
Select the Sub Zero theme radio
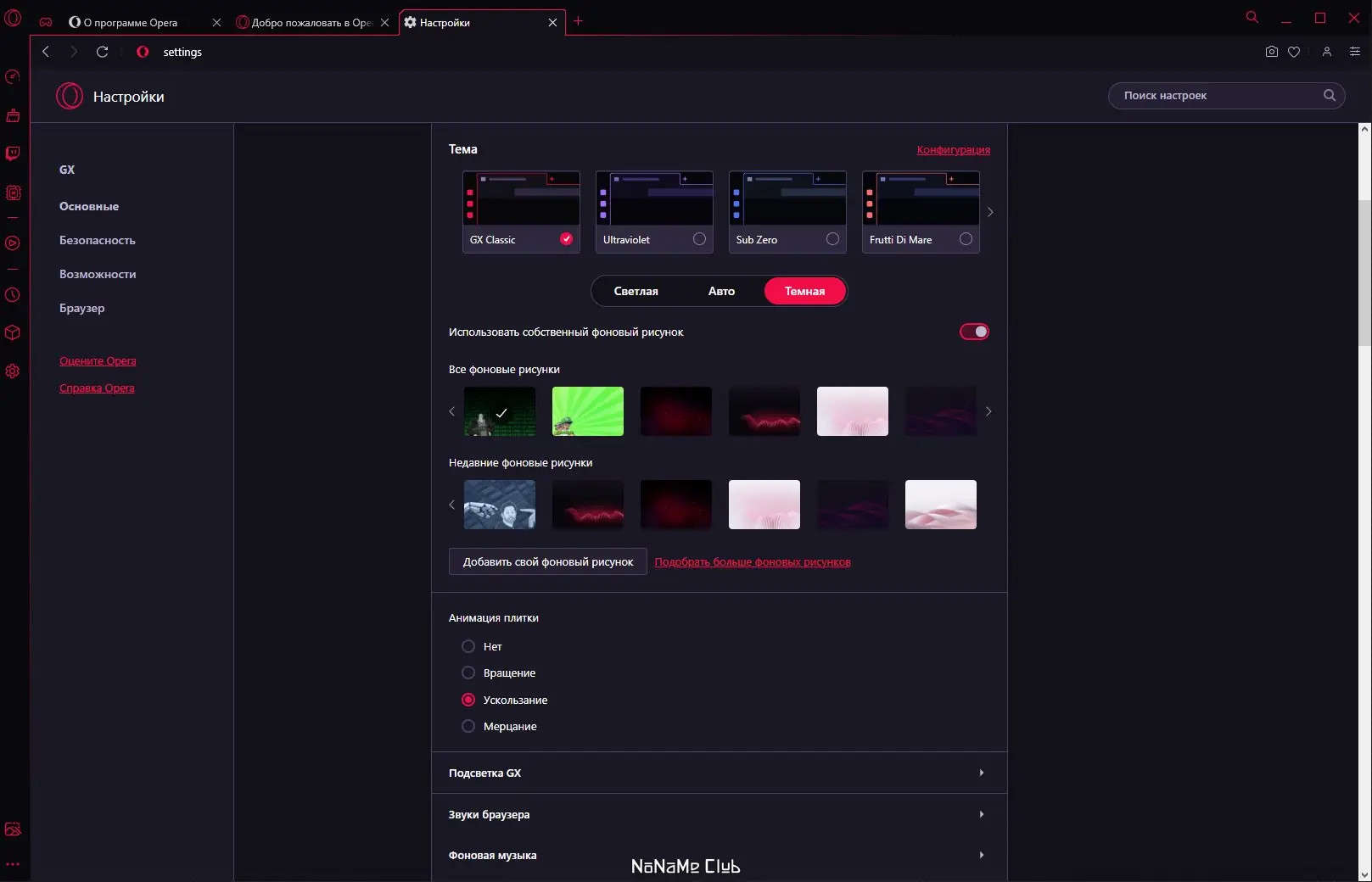pyautogui.click(x=832, y=239)
